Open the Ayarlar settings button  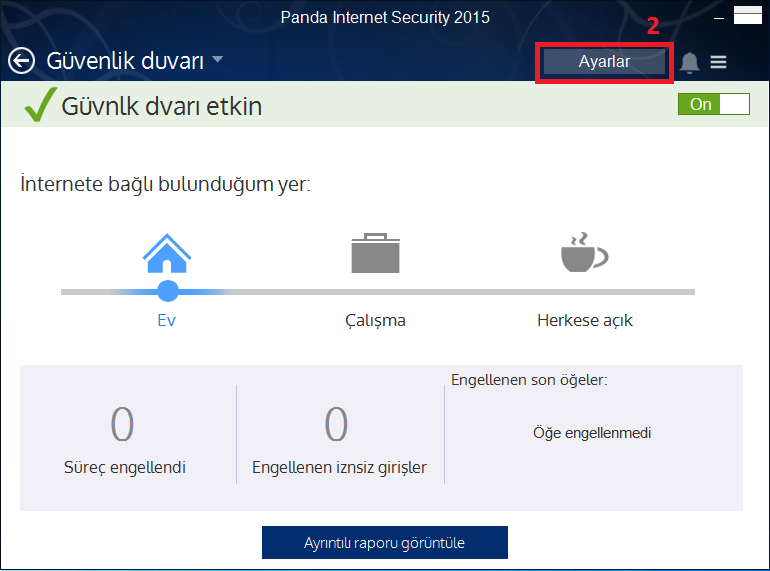pos(604,62)
